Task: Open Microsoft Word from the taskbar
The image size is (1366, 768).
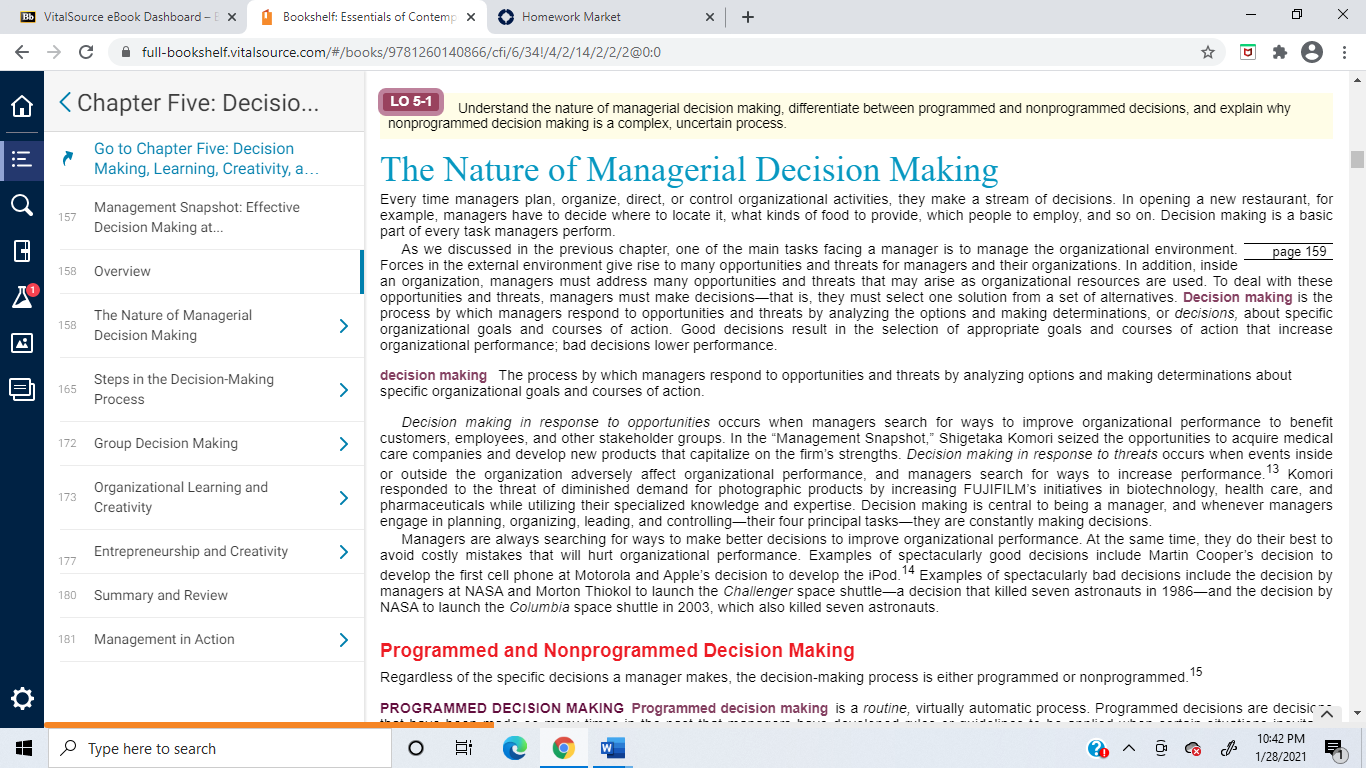Action: 612,748
